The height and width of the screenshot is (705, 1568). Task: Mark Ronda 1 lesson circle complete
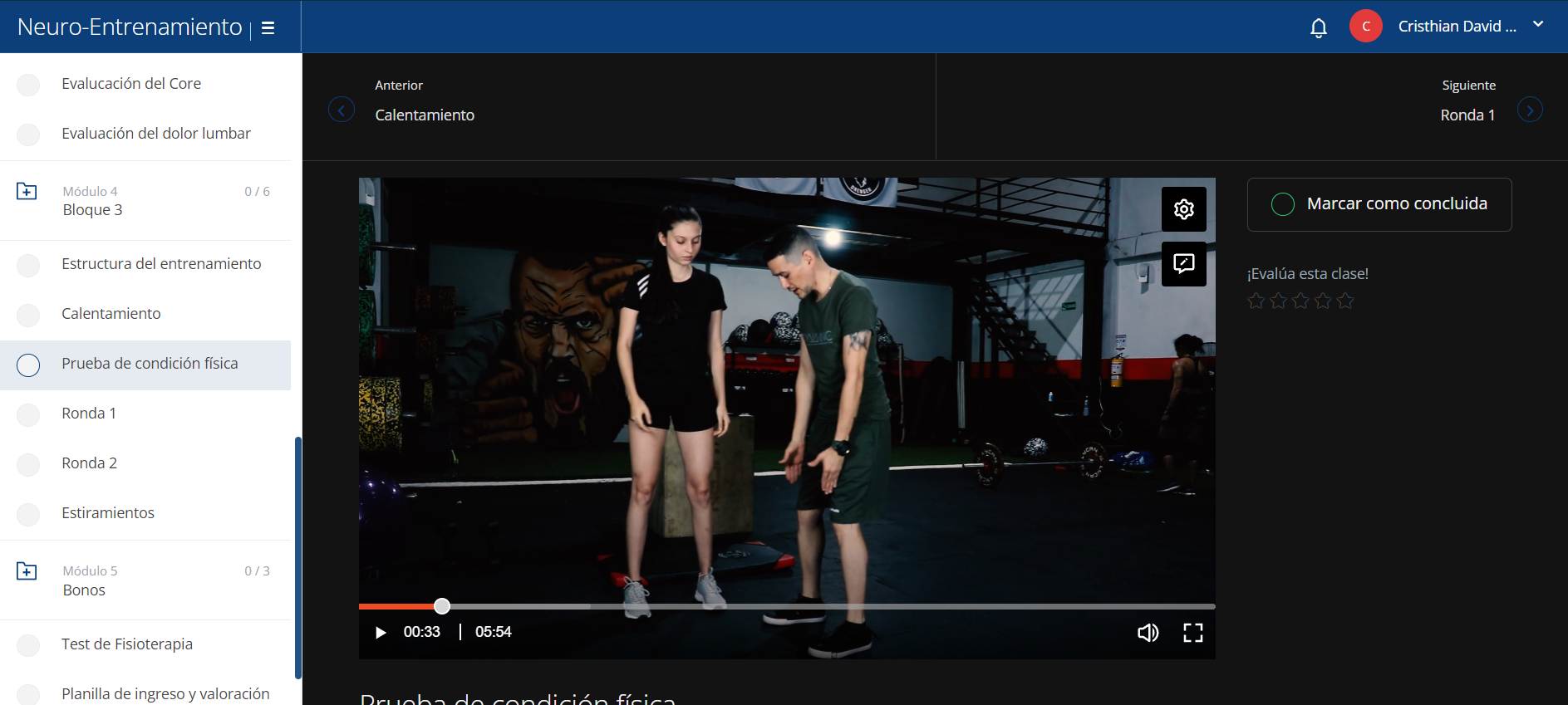(x=28, y=414)
